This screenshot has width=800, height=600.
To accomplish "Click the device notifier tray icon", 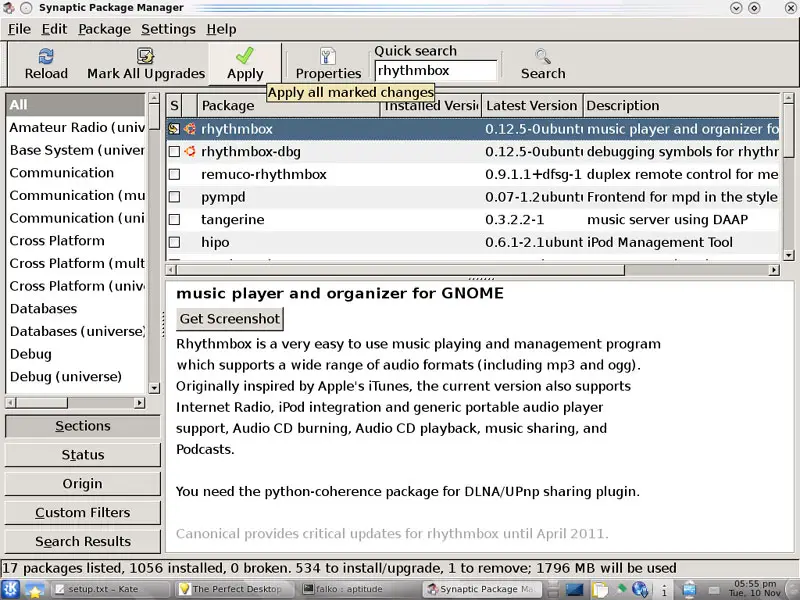I will point(689,590).
